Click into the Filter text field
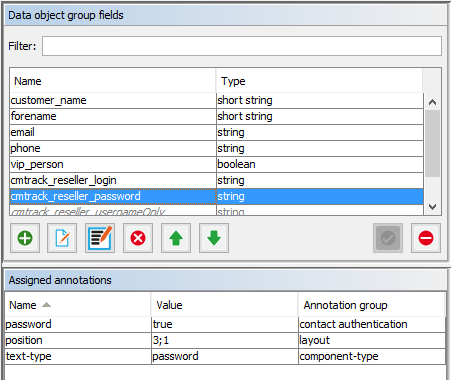The width and height of the screenshot is (451, 380). pos(242,46)
